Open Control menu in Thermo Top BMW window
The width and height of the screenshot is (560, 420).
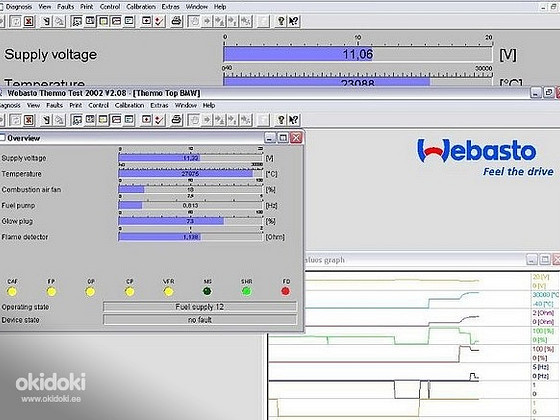pos(98,105)
